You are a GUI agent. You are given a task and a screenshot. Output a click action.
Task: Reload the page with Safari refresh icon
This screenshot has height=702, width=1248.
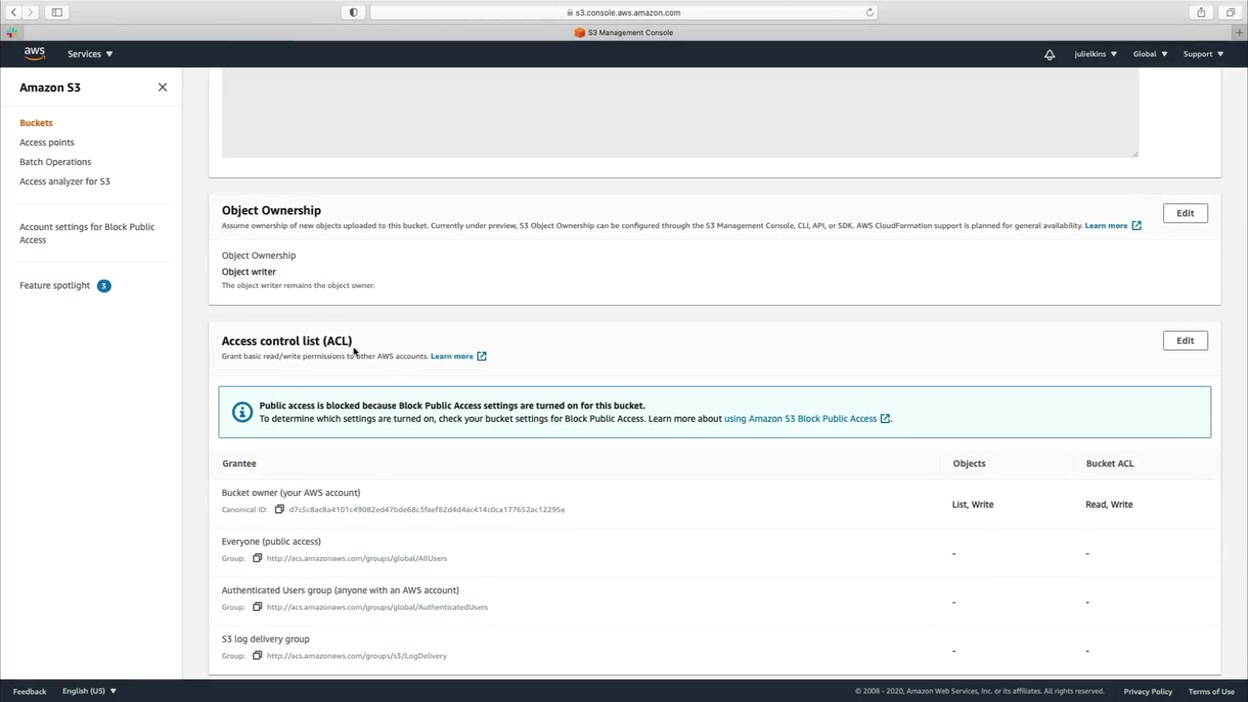pyautogui.click(x=869, y=13)
